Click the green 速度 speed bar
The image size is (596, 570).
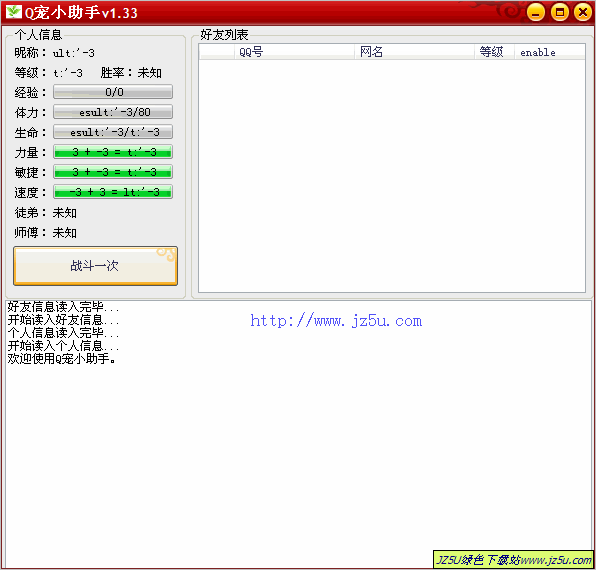pos(113,192)
